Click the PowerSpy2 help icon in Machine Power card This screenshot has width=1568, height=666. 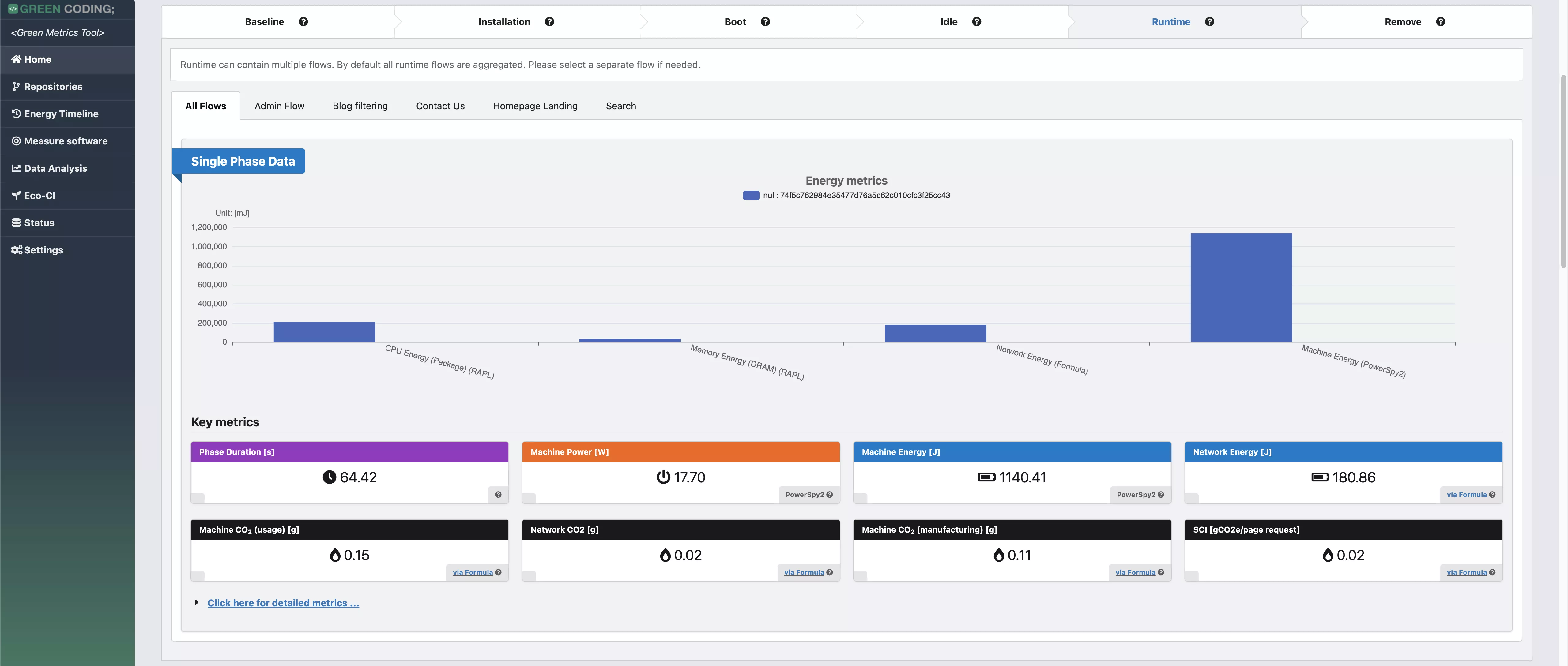coord(830,495)
